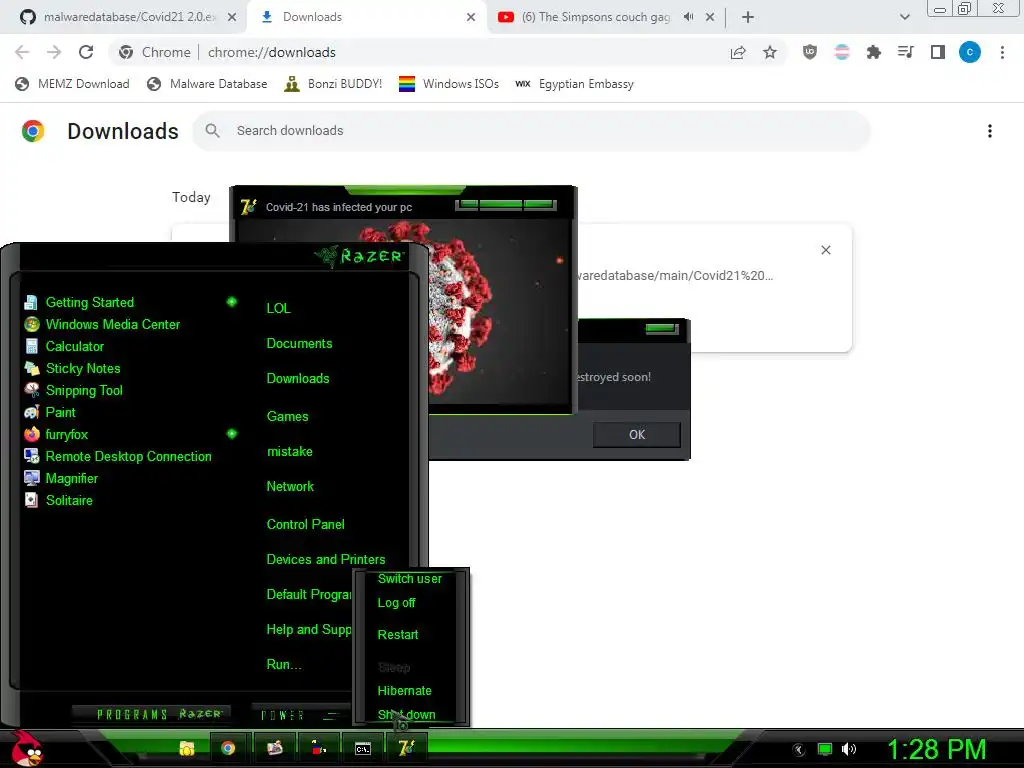Click the Search downloads field
Viewport: 1024px width, 768px height.
532,131
